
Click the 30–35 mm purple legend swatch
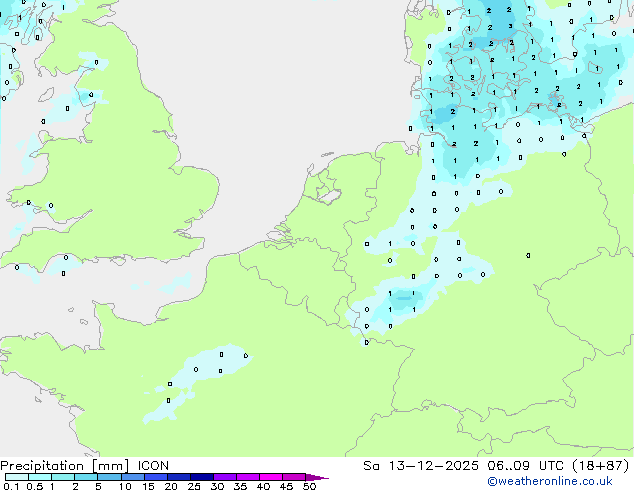[x=225, y=477]
